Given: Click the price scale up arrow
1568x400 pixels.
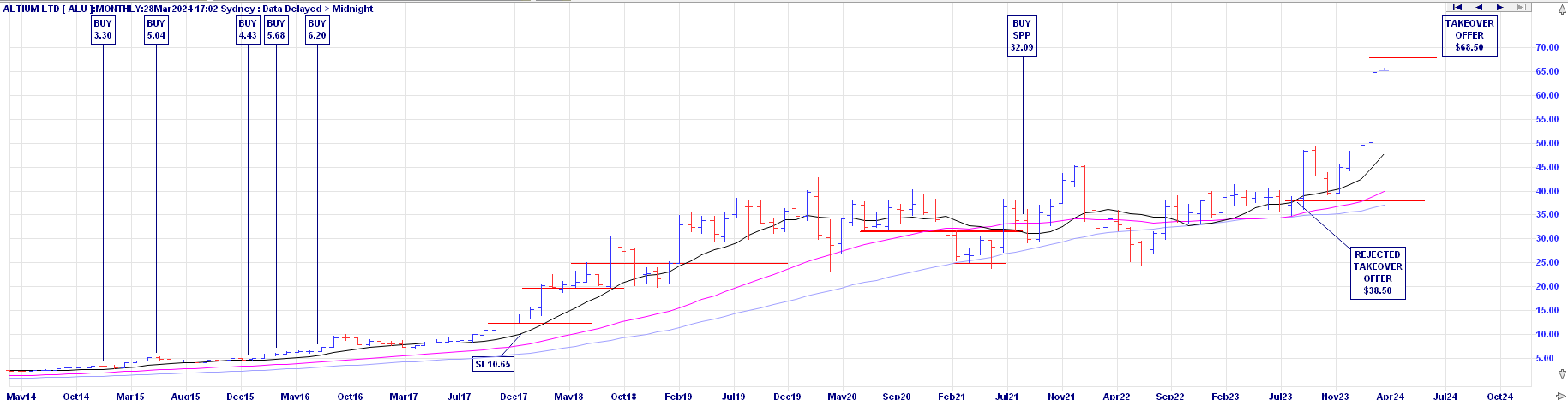Looking at the screenshot, I should [x=1562, y=9].
